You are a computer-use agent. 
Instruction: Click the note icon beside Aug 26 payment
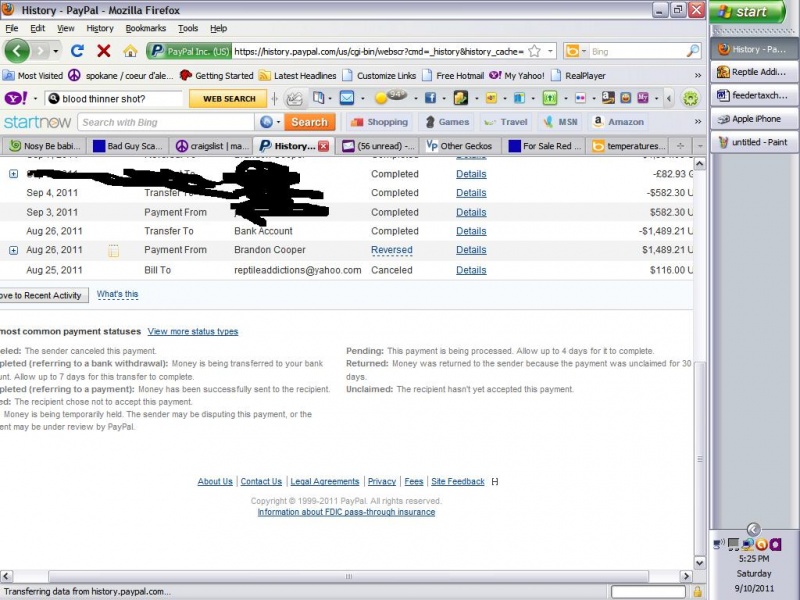[113, 251]
